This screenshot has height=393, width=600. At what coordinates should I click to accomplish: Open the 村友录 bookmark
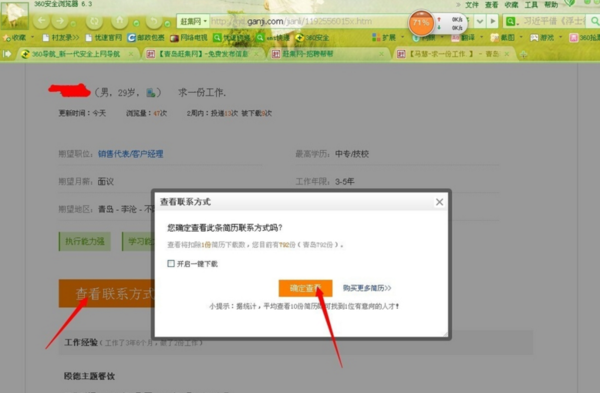[x=60, y=38]
